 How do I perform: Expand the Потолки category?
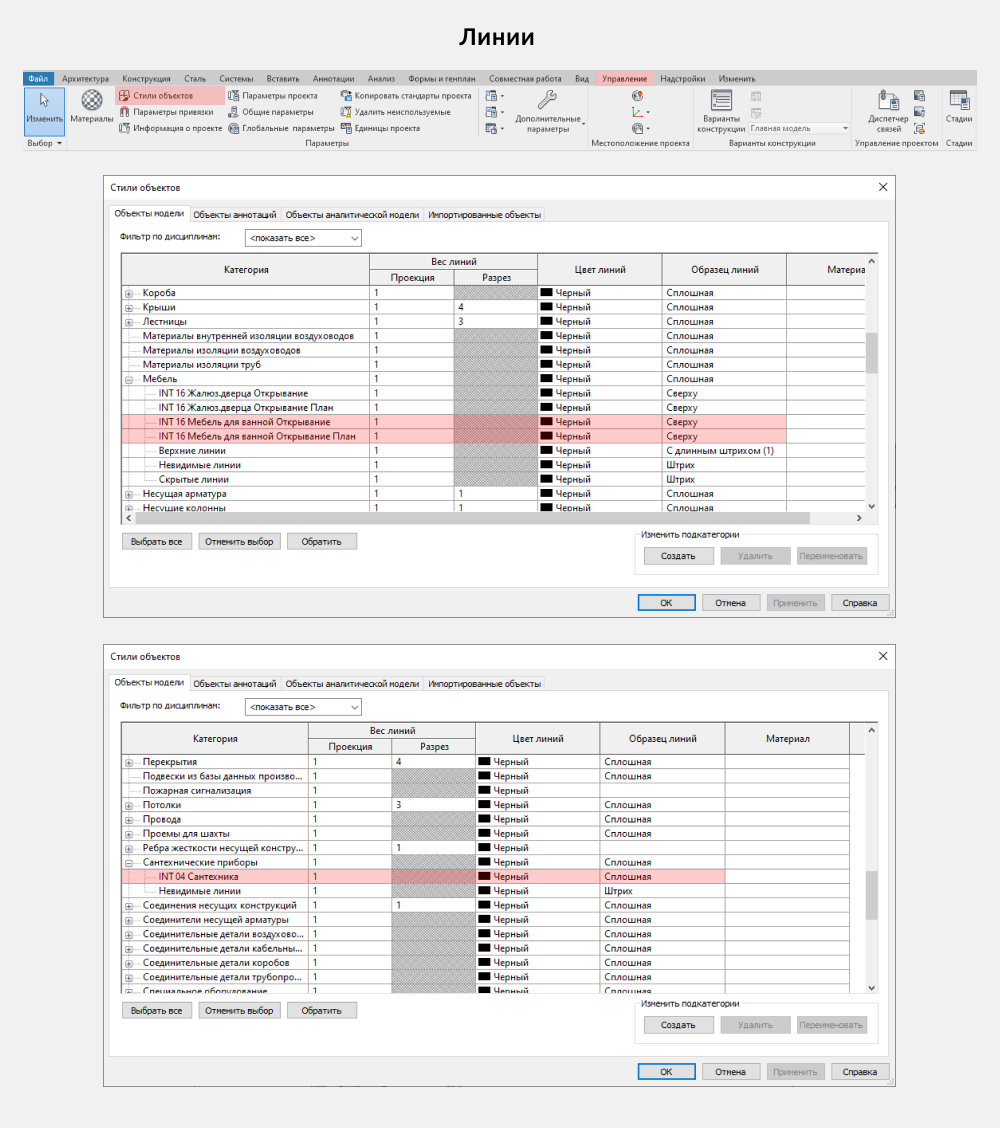point(129,806)
